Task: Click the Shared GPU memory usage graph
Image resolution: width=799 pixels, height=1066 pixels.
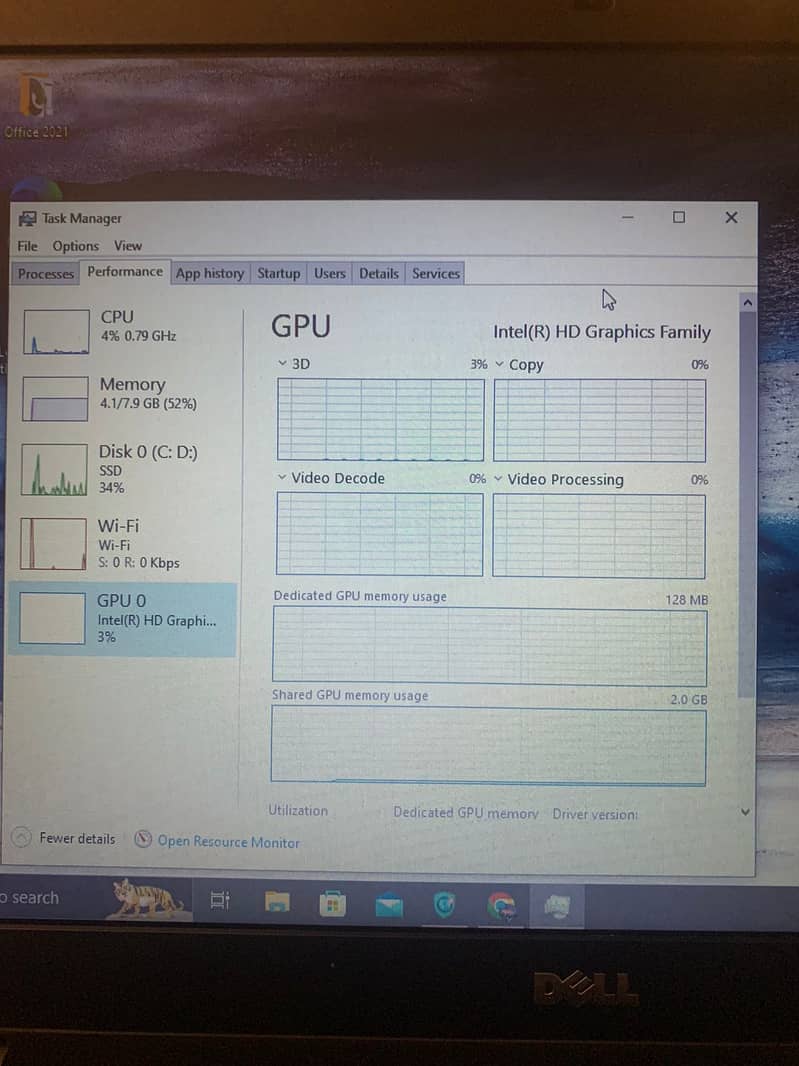Action: [488, 746]
